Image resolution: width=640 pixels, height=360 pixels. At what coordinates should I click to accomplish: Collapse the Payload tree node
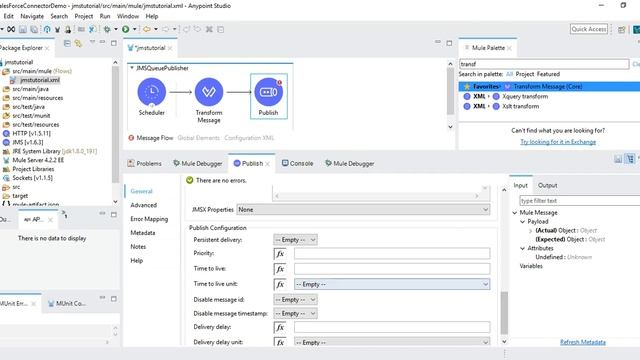tap(522, 222)
